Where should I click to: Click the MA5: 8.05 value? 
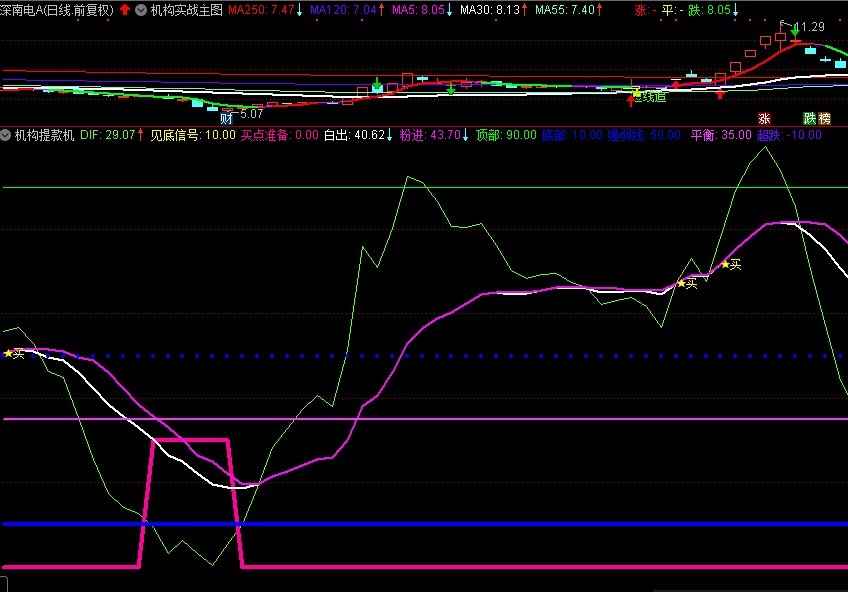[x=418, y=10]
